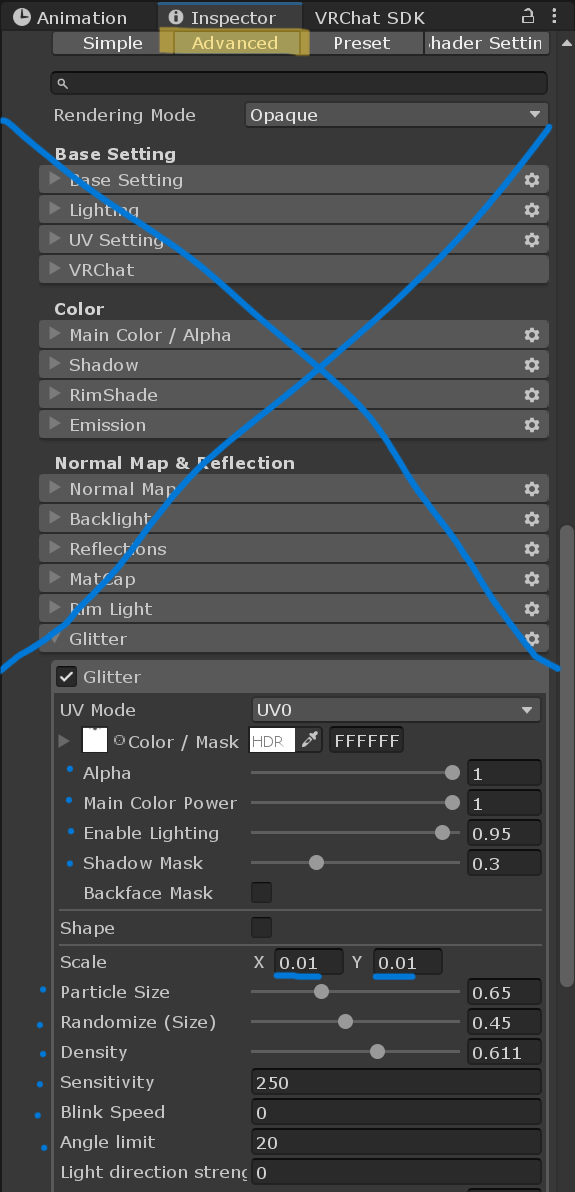
Task: Open the Reflections gear icon menu
Action: [x=532, y=549]
